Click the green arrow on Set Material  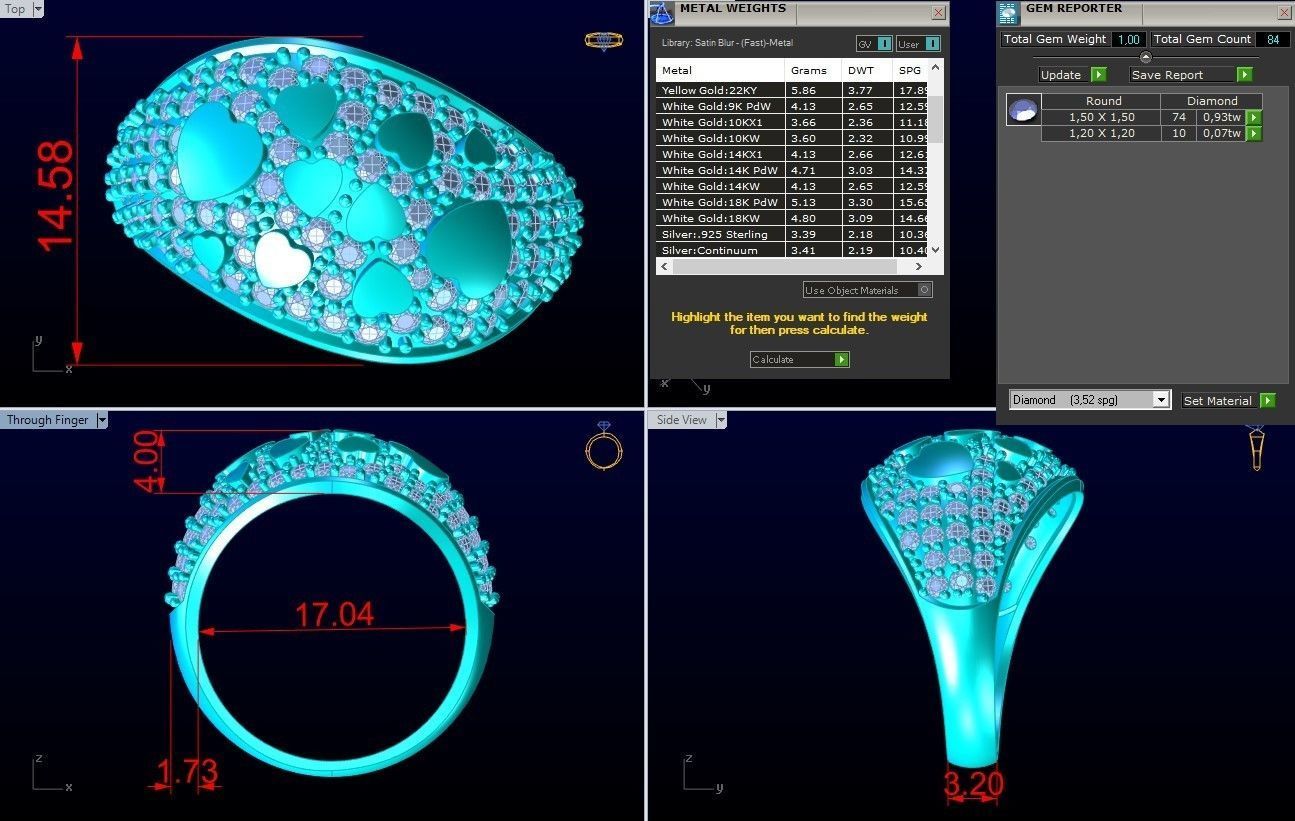tap(1267, 400)
